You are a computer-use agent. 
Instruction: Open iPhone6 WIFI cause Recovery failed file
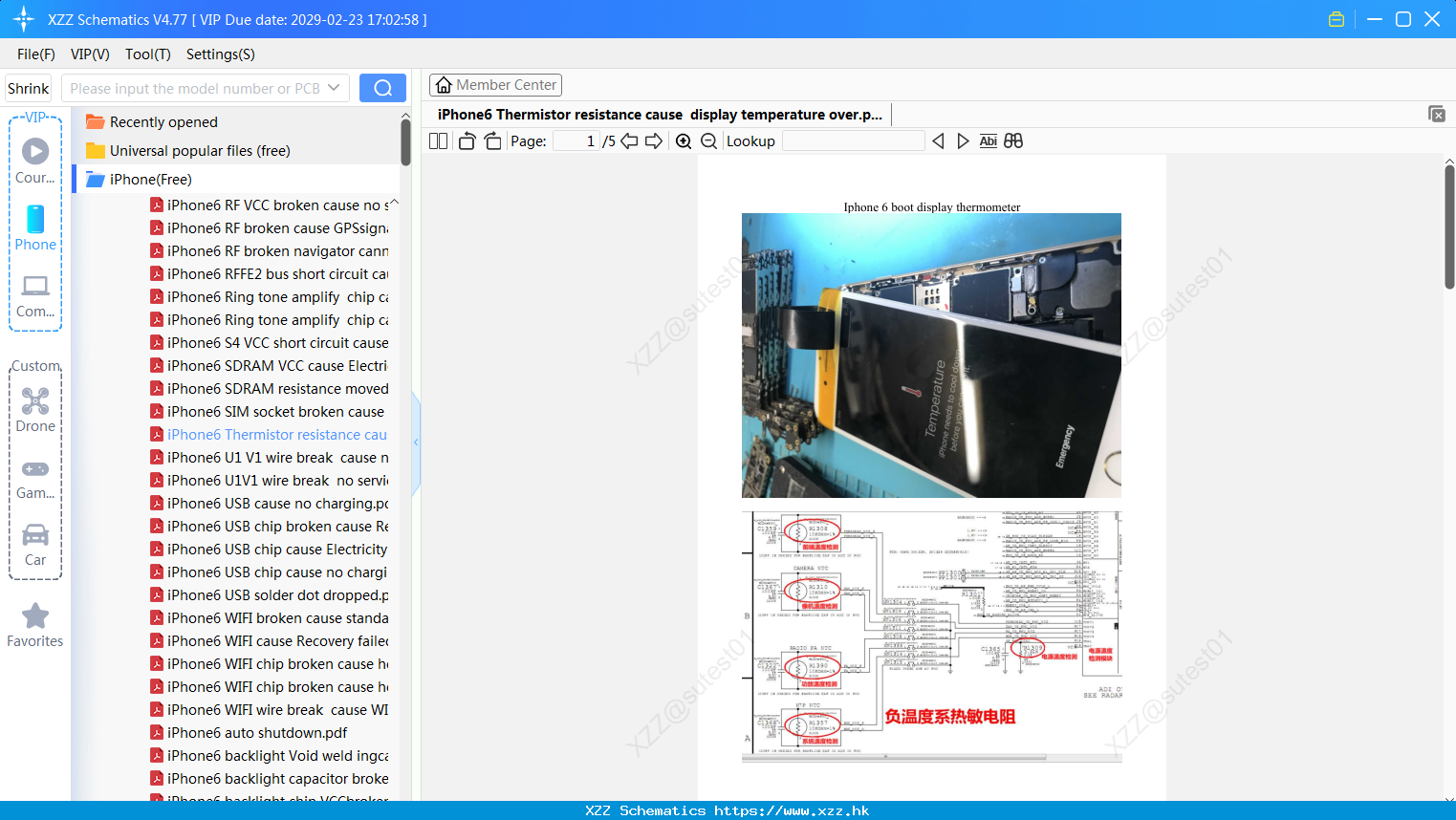click(270, 641)
